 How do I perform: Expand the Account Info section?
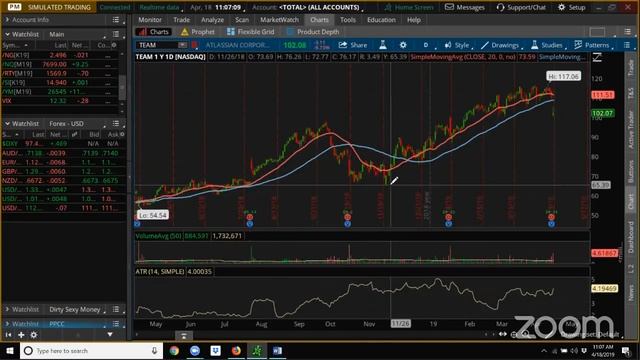[x=7, y=20]
